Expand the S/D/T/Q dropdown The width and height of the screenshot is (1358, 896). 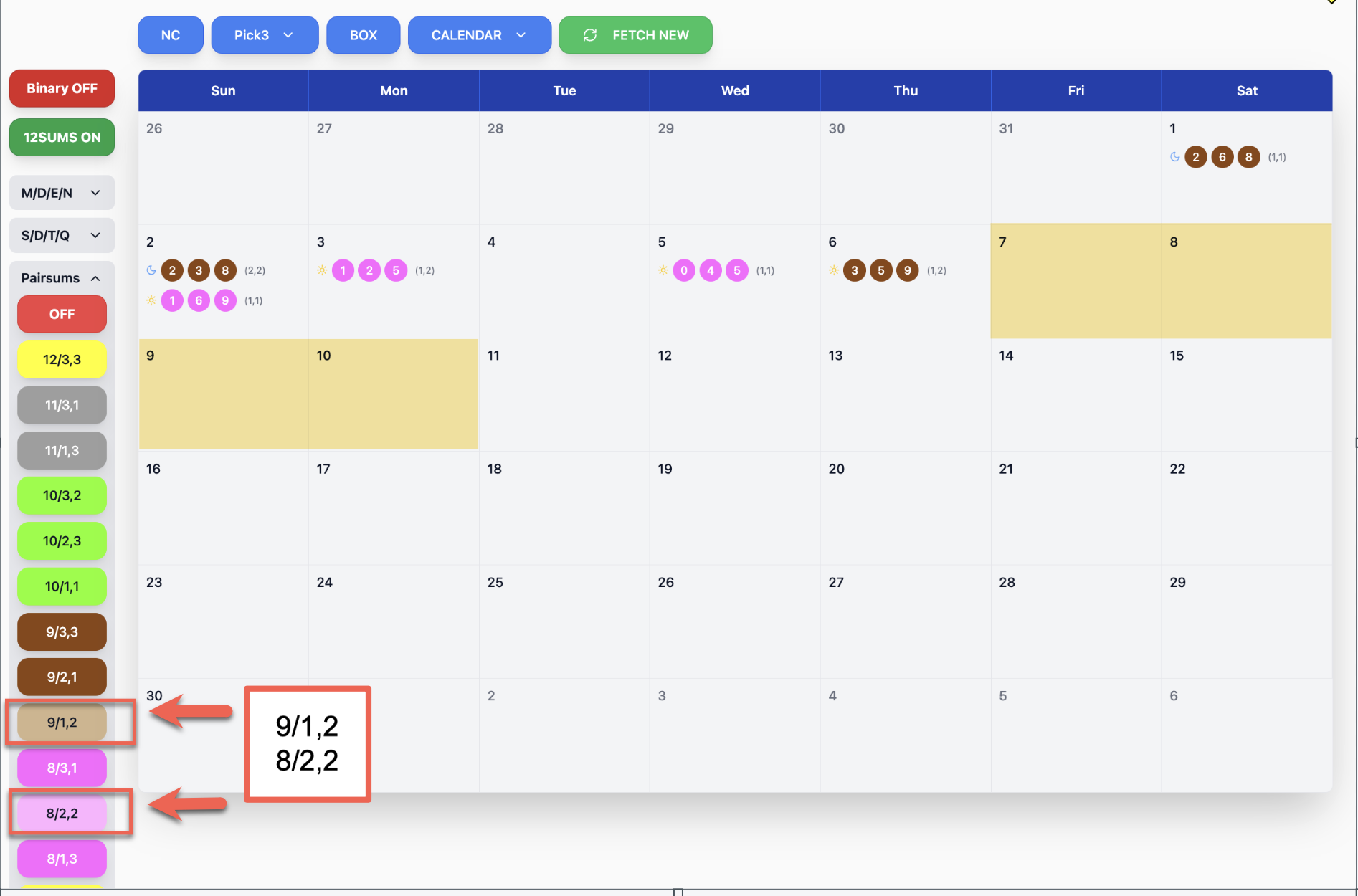(62, 235)
